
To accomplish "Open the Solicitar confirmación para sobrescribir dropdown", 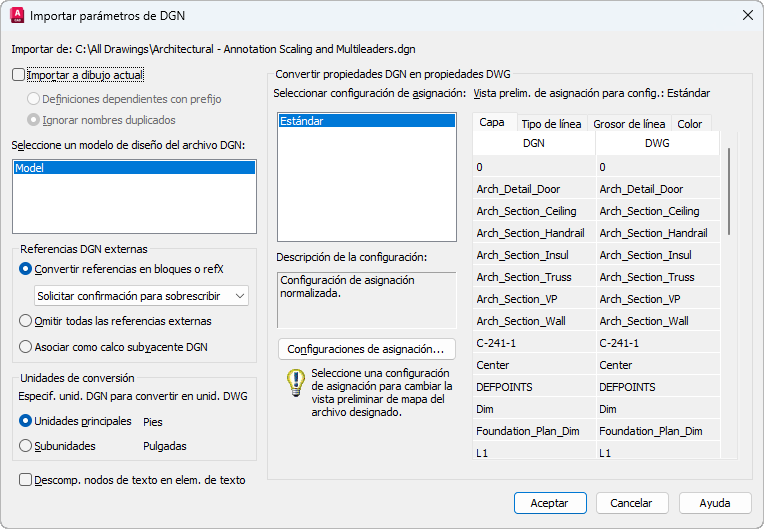I will (x=141, y=296).
